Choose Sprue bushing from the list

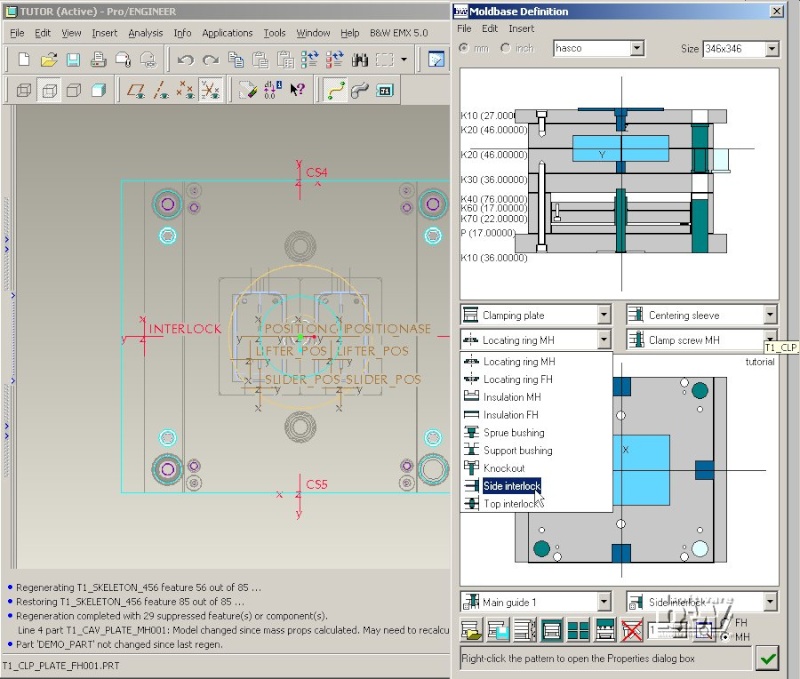click(536, 433)
